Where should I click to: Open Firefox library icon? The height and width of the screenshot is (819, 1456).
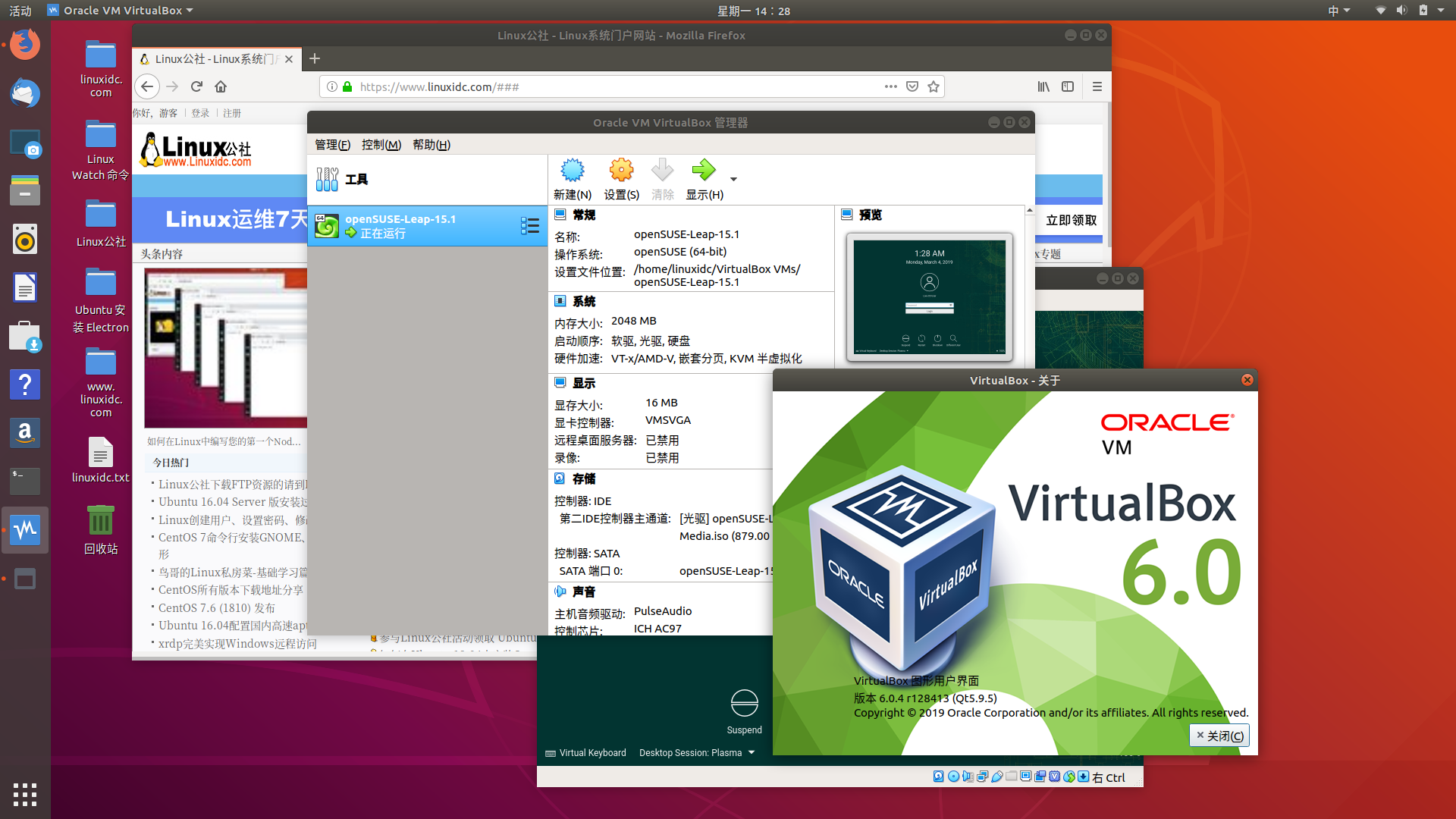[x=1043, y=86]
